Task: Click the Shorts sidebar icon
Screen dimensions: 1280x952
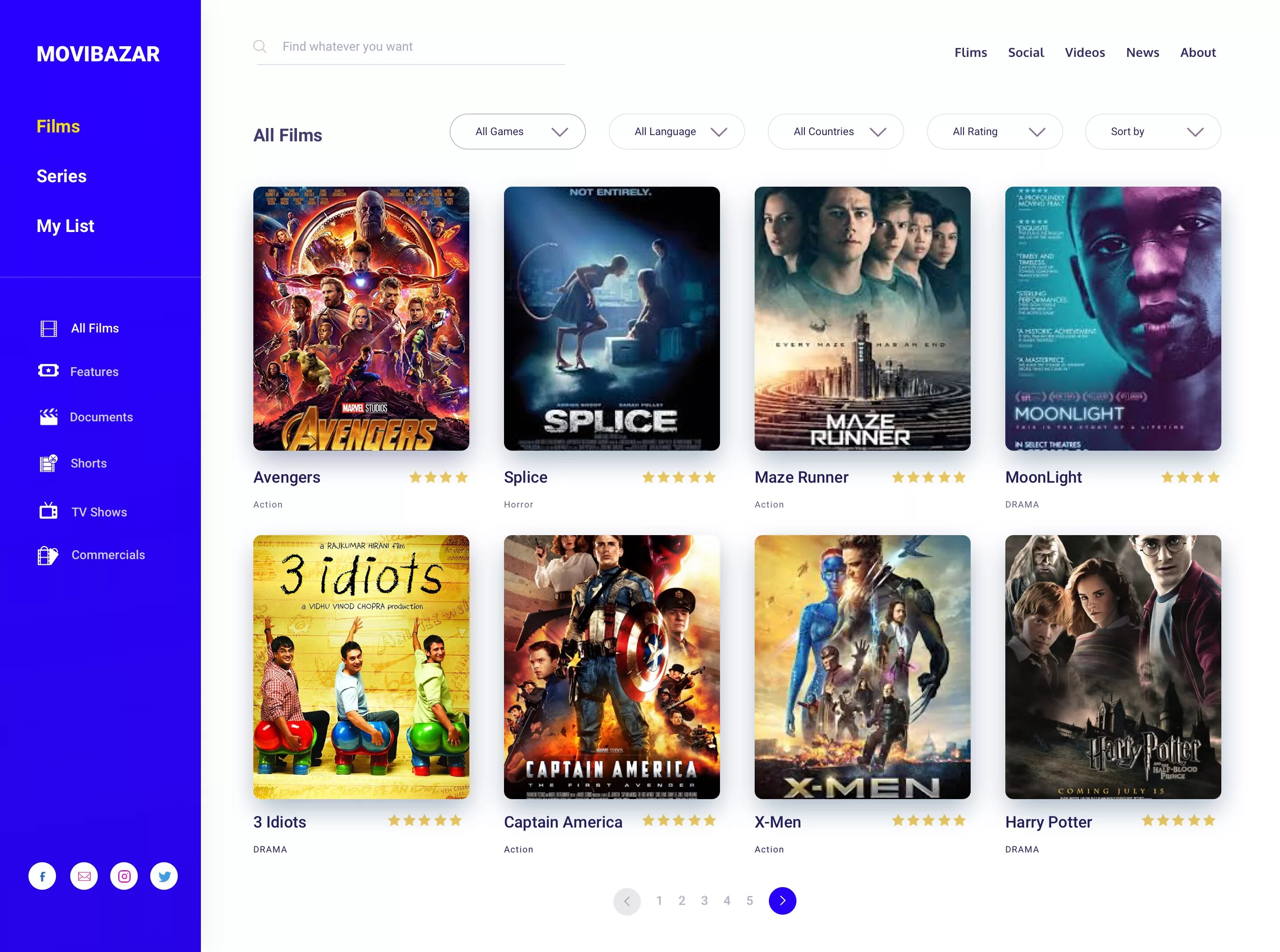Action: coord(49,463)
